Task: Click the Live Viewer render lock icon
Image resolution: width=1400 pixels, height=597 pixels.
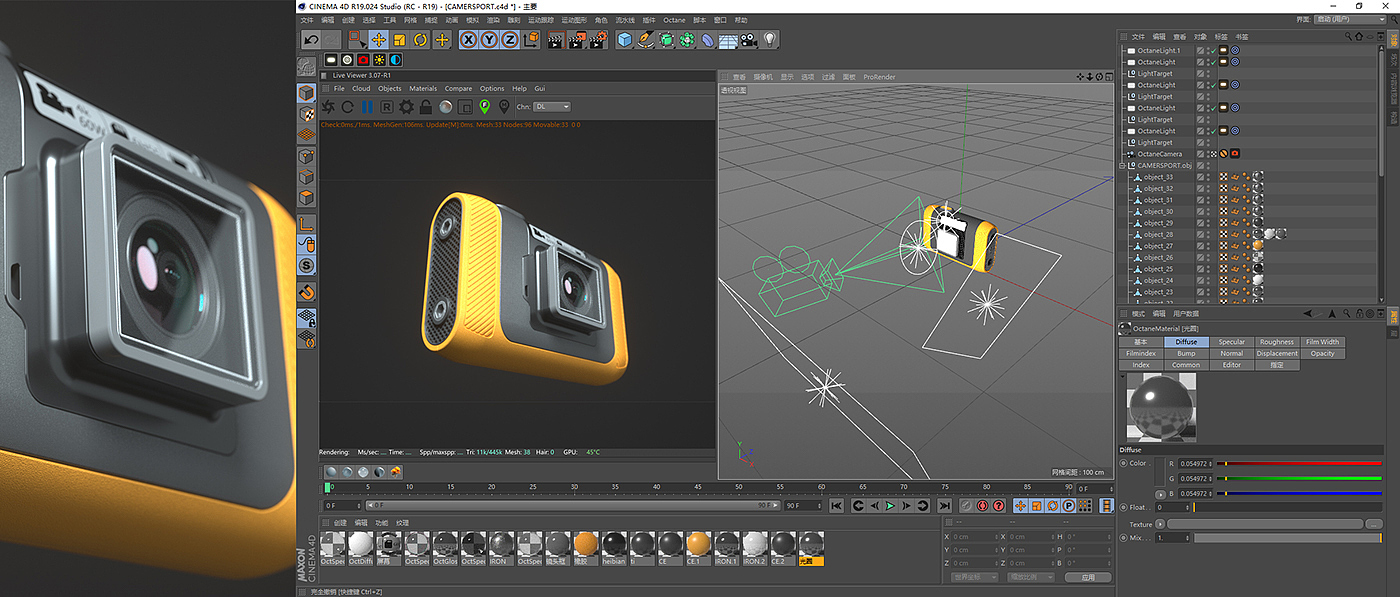Action: pos(426,107)
